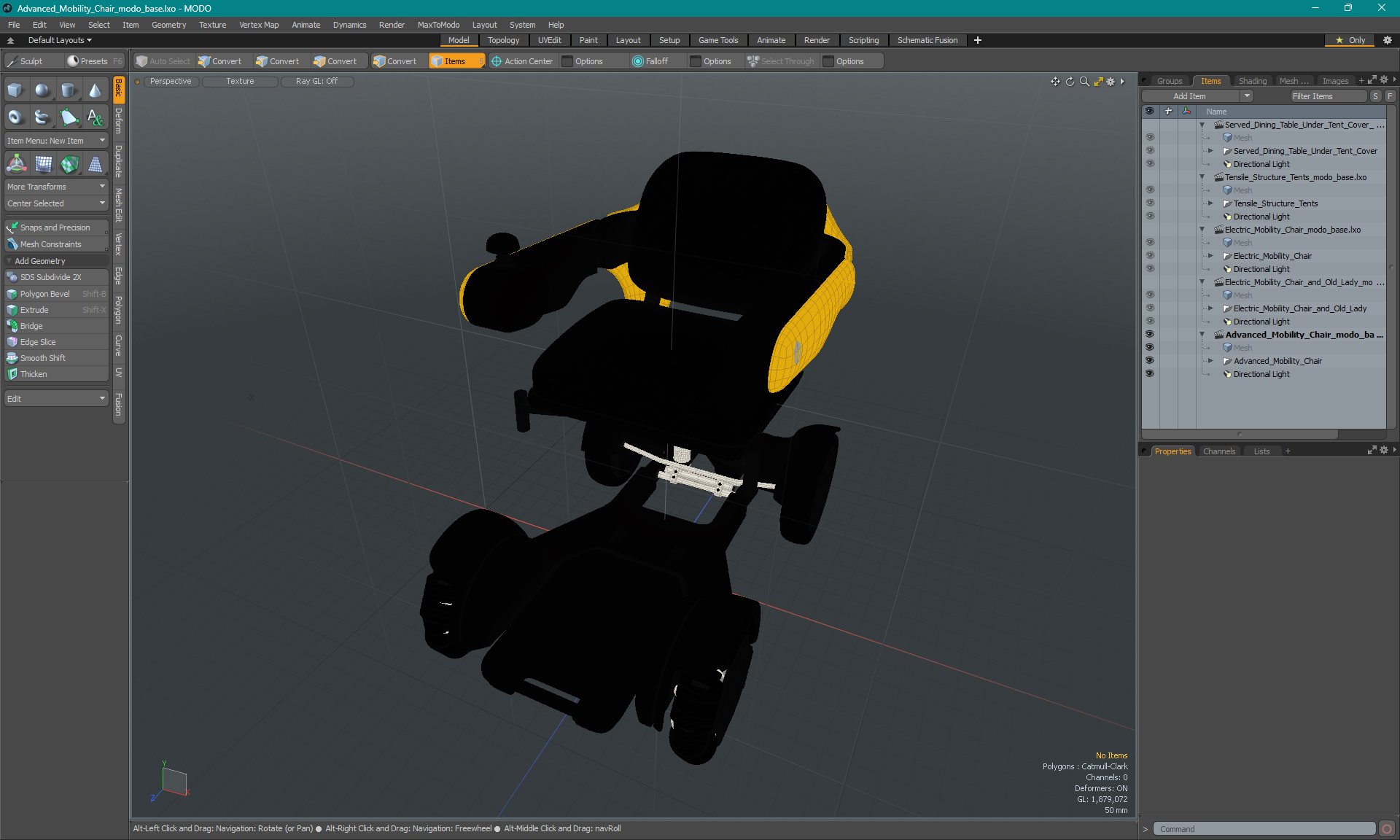The width and height of the screenshot is (1400, 840).
Task: Switch to the Shading panel tab
Action: coord(1252,81)
